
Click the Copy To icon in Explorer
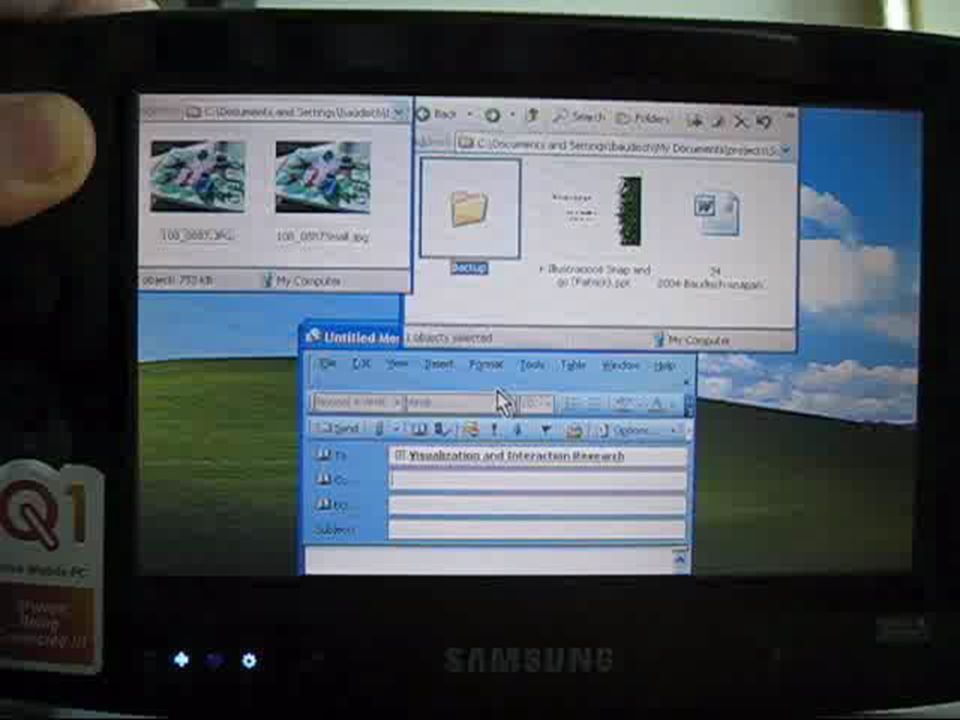tap(717, 121)
